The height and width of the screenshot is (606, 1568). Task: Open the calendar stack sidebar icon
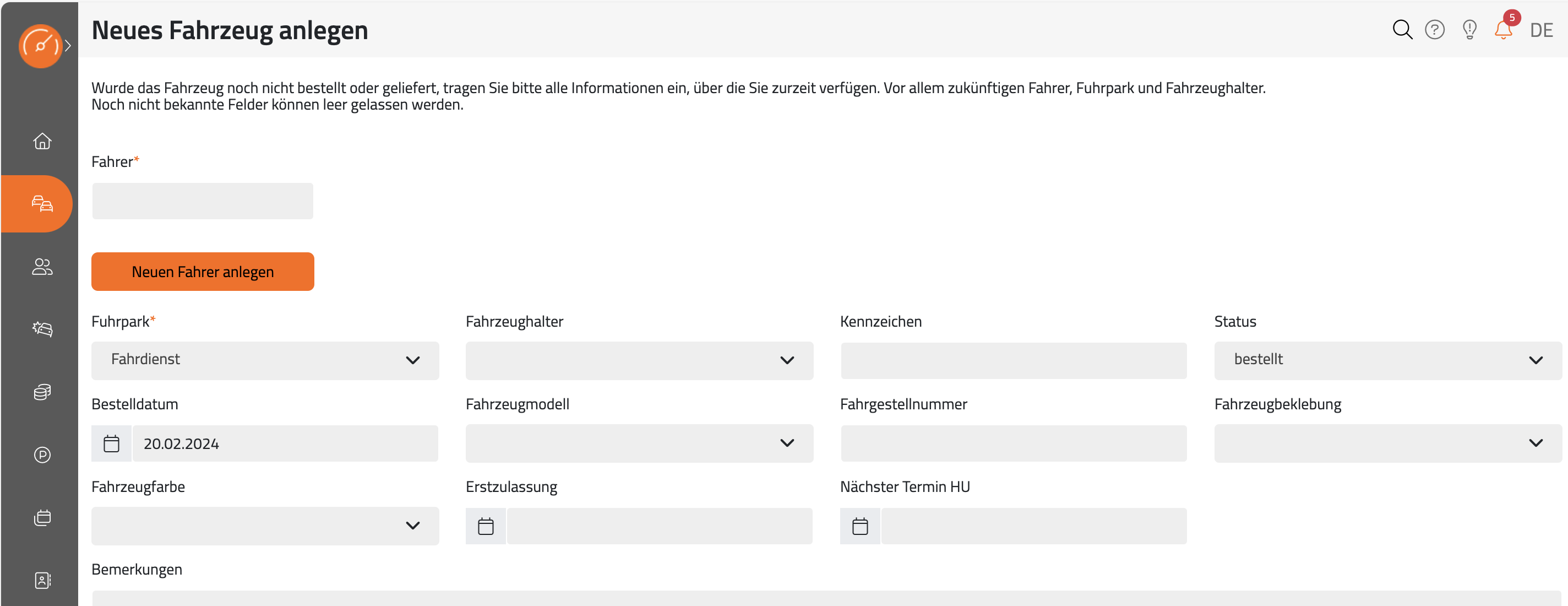(x=42, y=518)
